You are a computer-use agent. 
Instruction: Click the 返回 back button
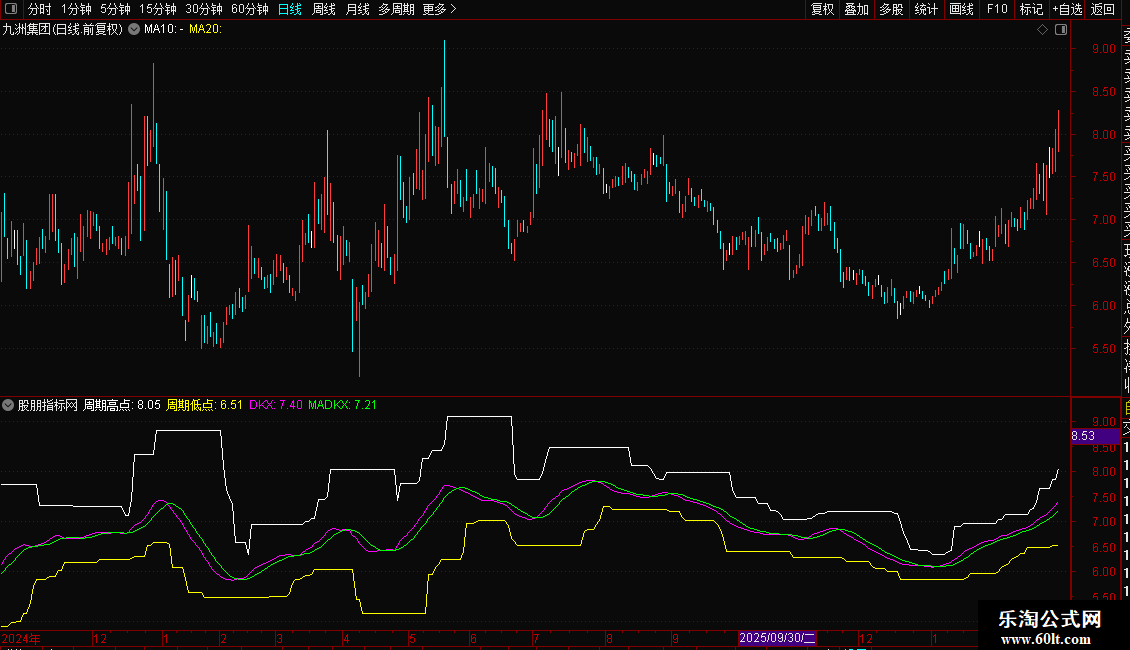tap(1103, 9)
